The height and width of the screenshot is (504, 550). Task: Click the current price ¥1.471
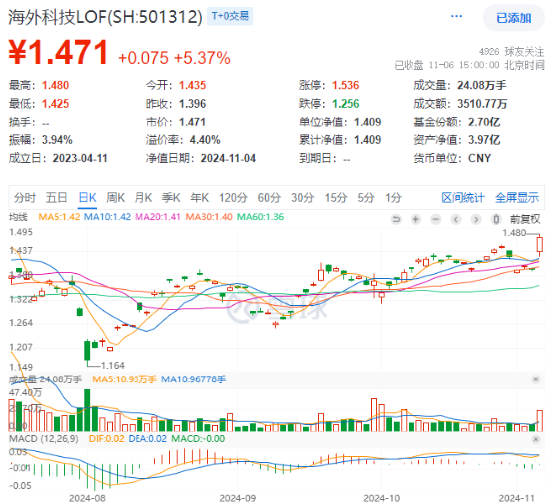[x=59, y=52]
